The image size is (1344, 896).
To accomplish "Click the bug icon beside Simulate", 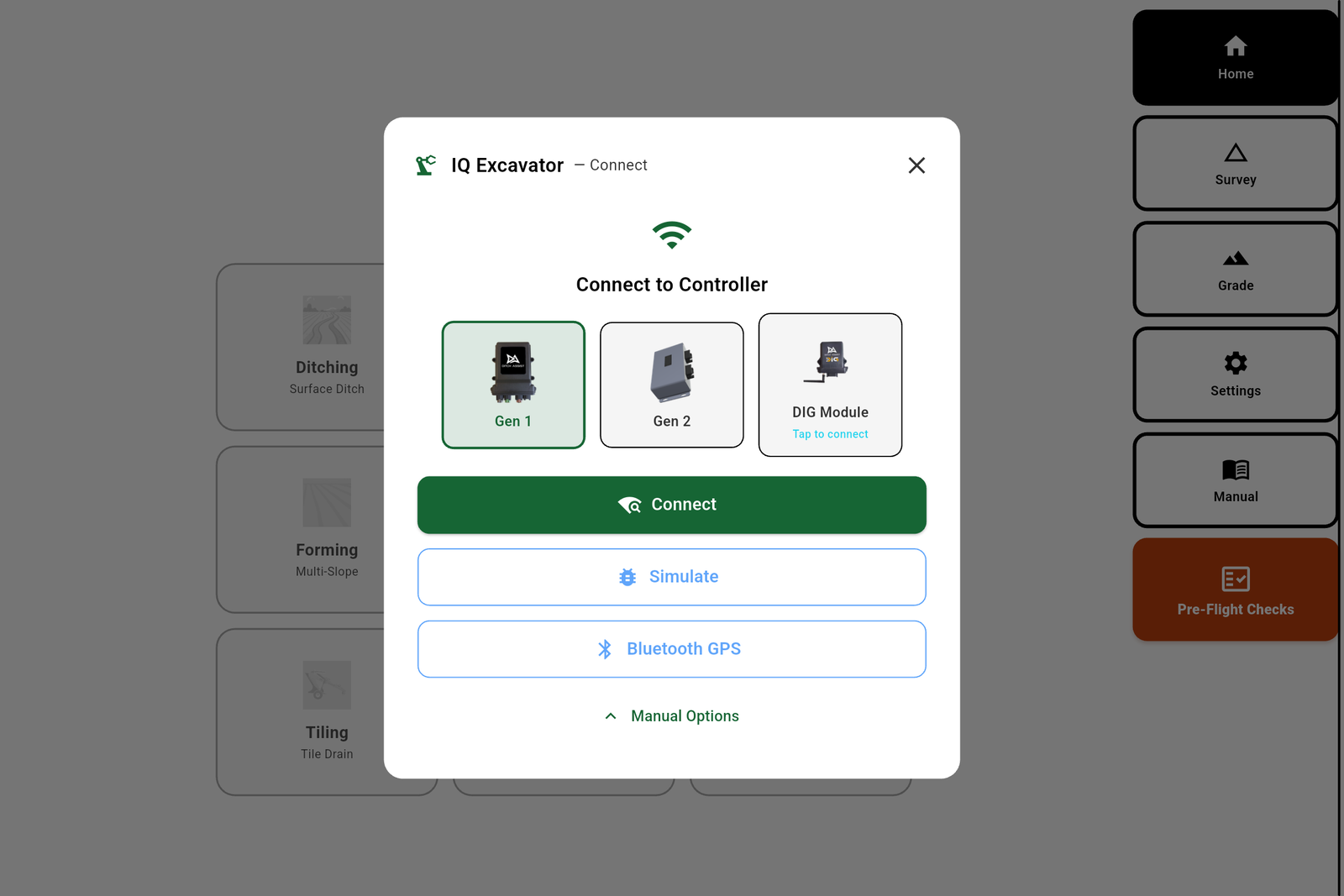I will (x=627, y=577).
